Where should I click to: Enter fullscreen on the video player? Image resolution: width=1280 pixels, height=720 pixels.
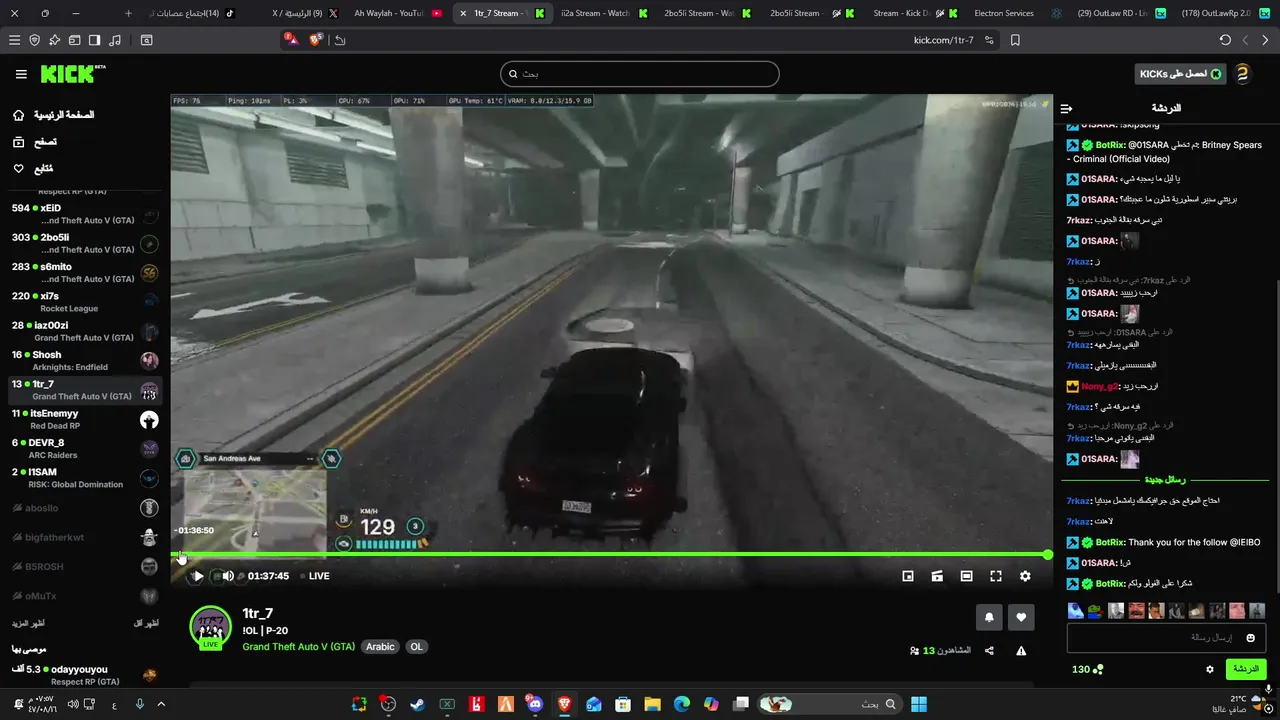click(x=996, y=576)
